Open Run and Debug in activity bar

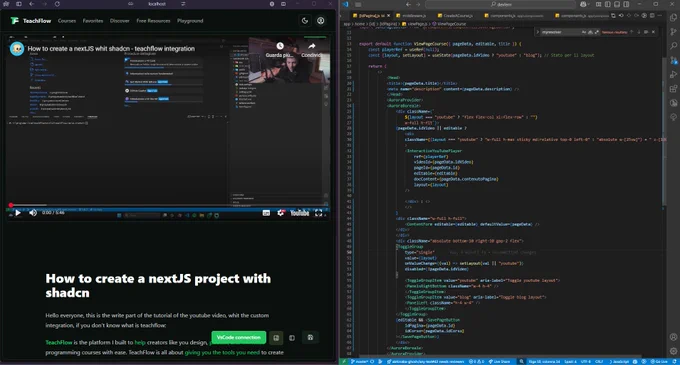[673, 75]
